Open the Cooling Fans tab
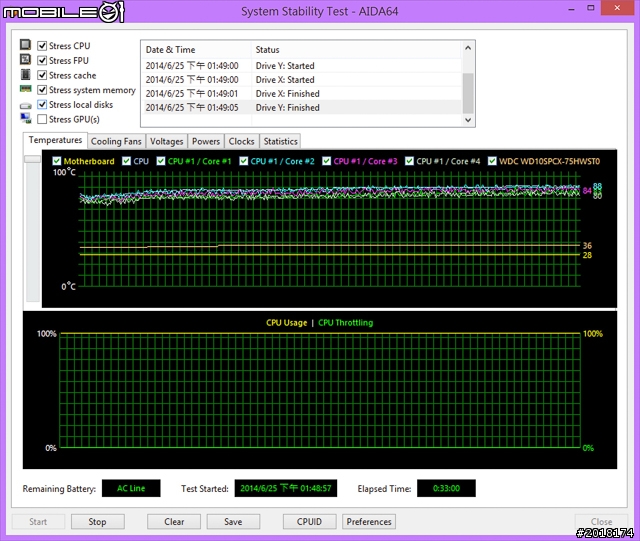Viewport: 640px width, 541px height. (116, 141)
